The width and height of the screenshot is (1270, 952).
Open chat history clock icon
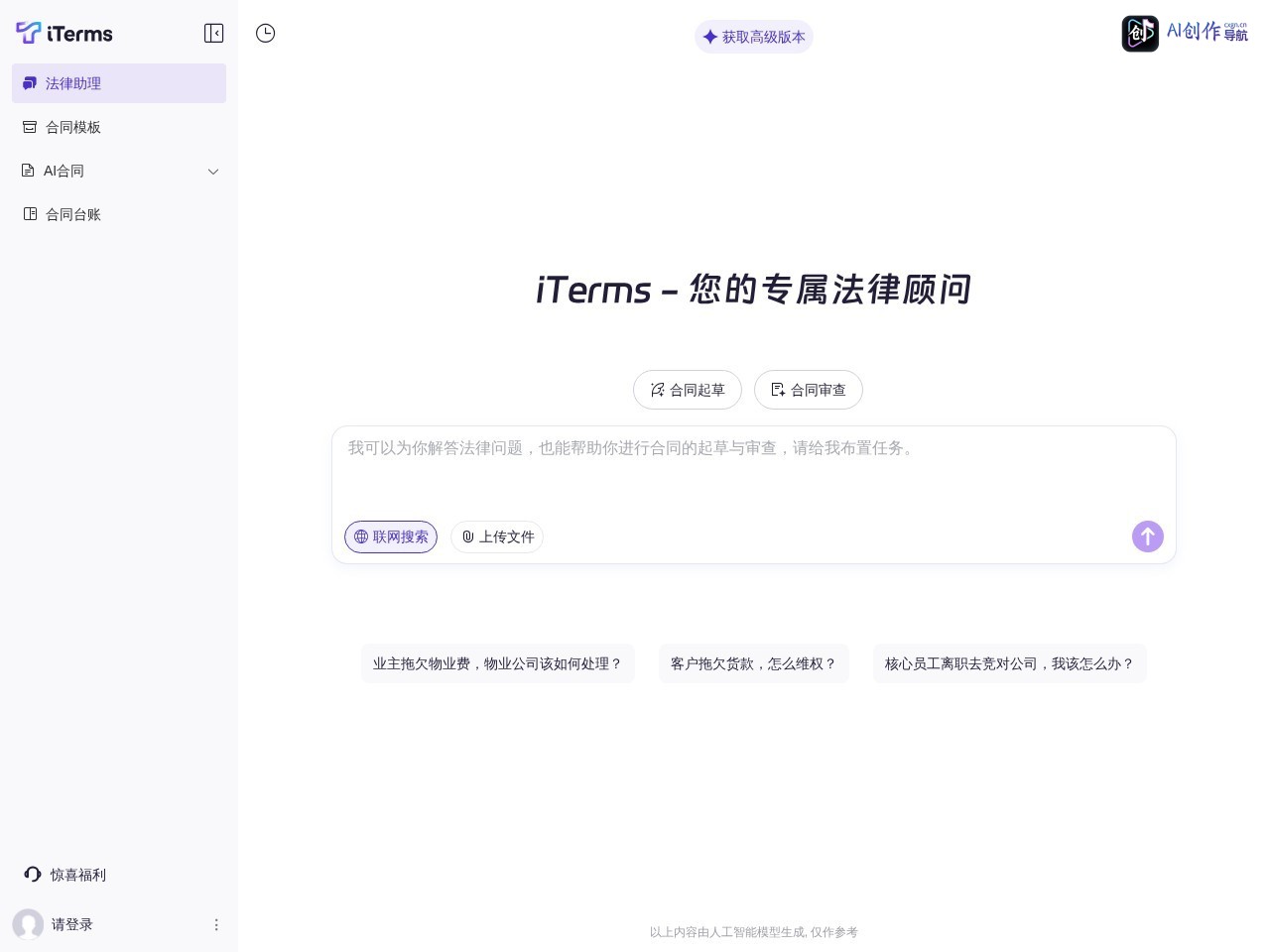click(x=265, y=33)
